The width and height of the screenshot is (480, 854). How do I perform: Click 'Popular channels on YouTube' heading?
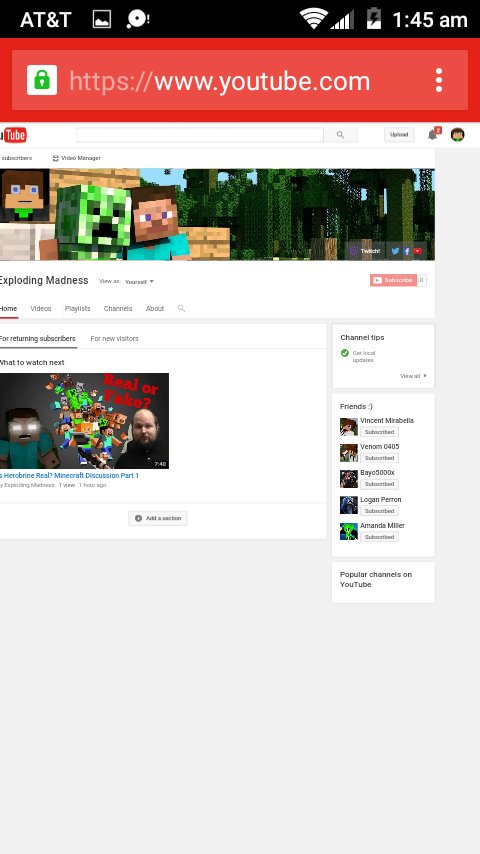tap(376, 580)
